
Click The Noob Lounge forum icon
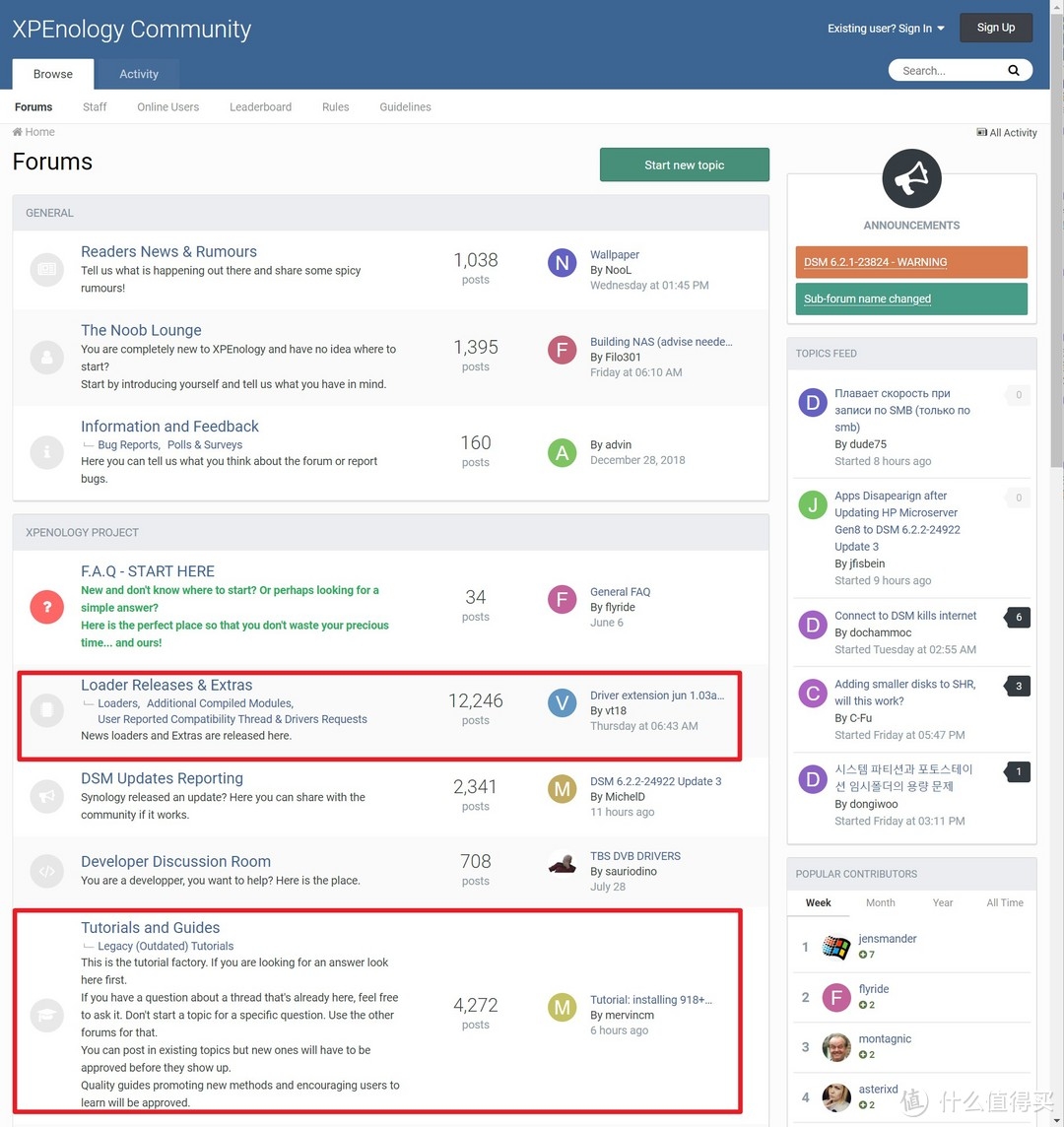(46, 358)
